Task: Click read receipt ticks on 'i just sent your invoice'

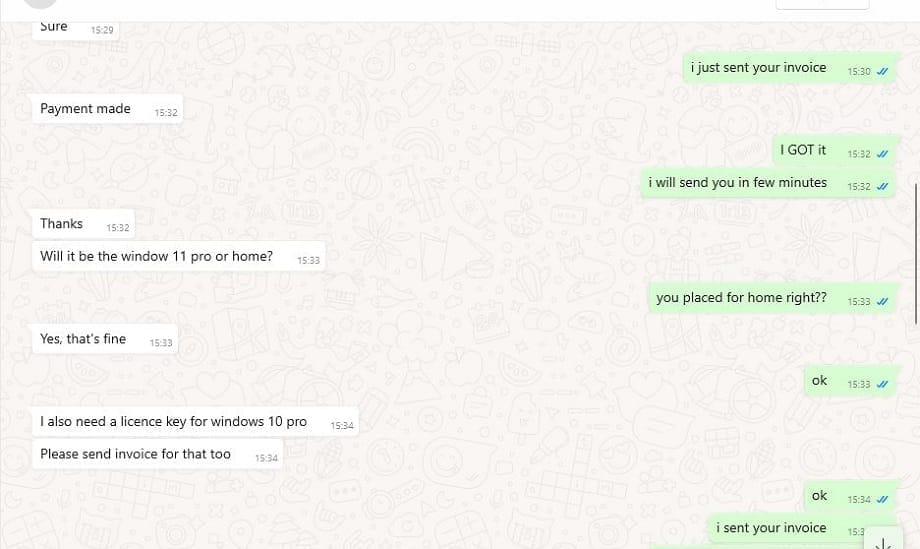Action: click(x=882, y=72)
